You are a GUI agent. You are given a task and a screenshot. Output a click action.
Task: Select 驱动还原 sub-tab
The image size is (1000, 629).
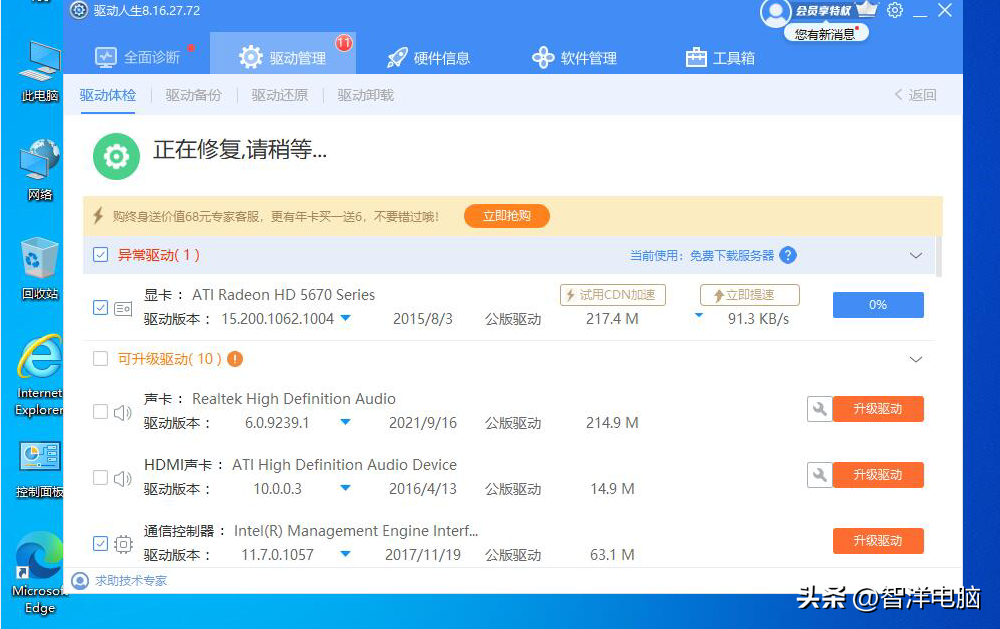click(x=279, y=95)
